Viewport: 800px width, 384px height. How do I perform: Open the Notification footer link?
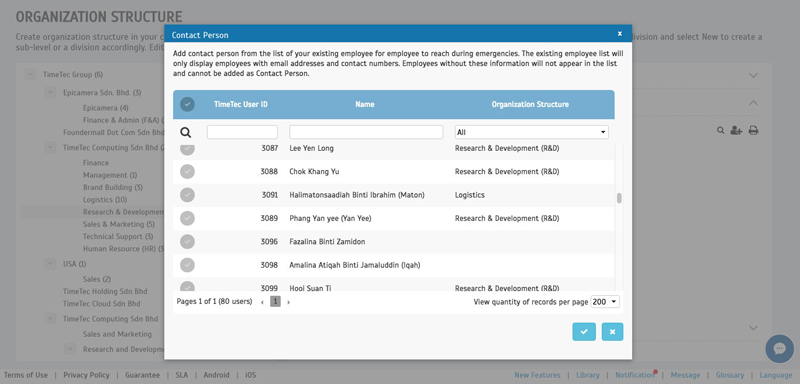(635, 375)
